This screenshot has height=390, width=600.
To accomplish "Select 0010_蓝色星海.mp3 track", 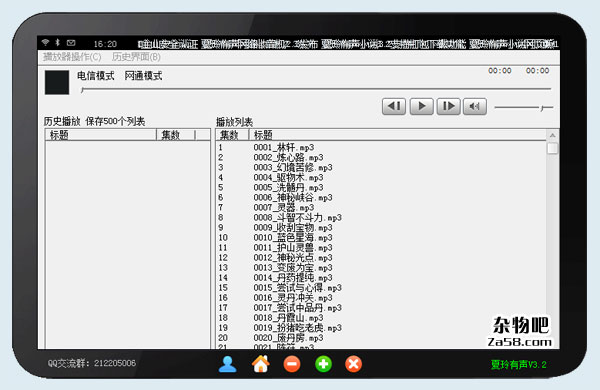I will pos(293,238).
